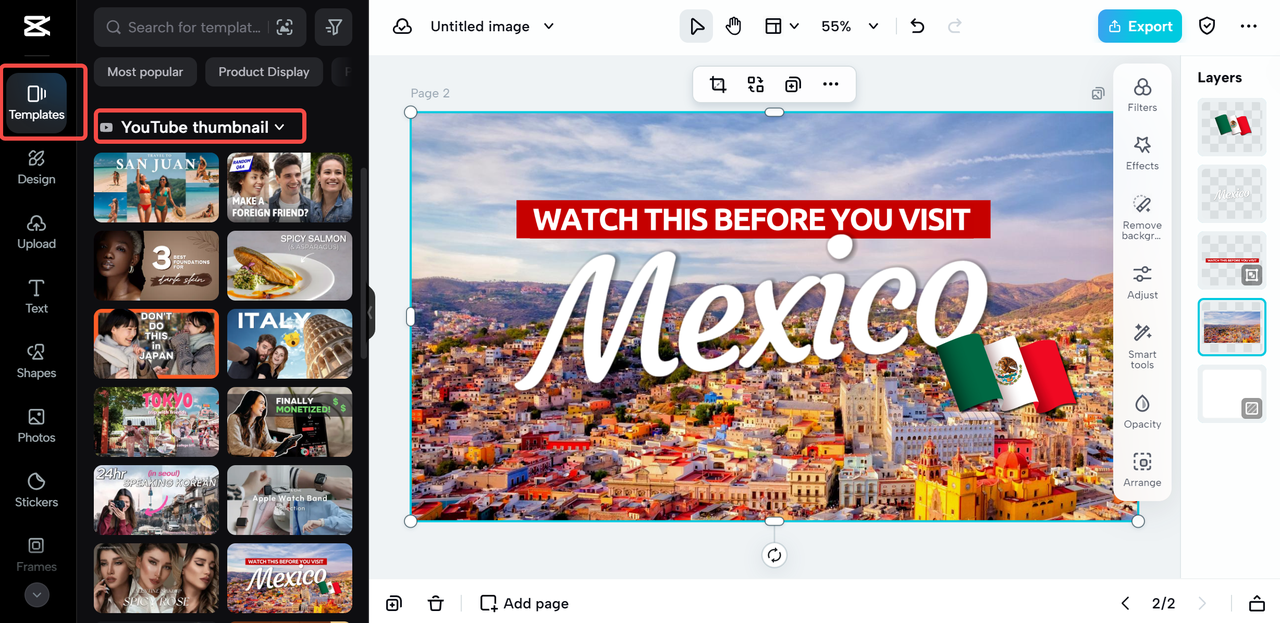Select the Product Display filter chip
1280x623 pixels.
coord(264,72)
